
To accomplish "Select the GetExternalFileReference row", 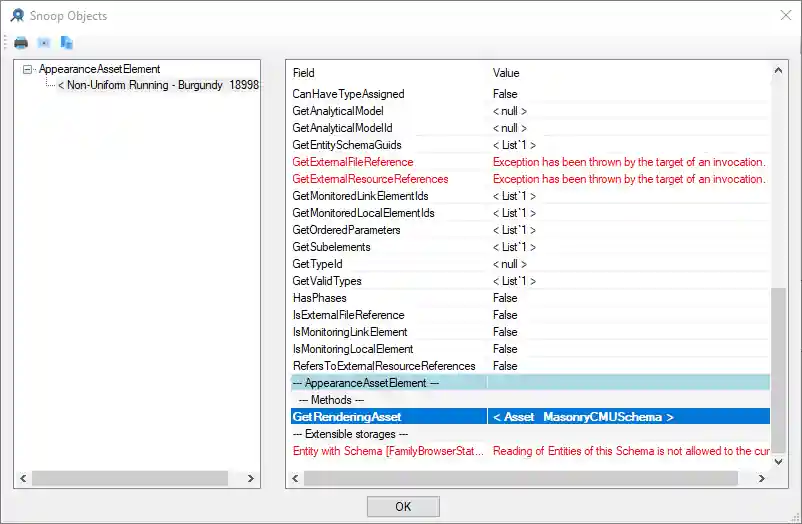I will pos(352,162).
